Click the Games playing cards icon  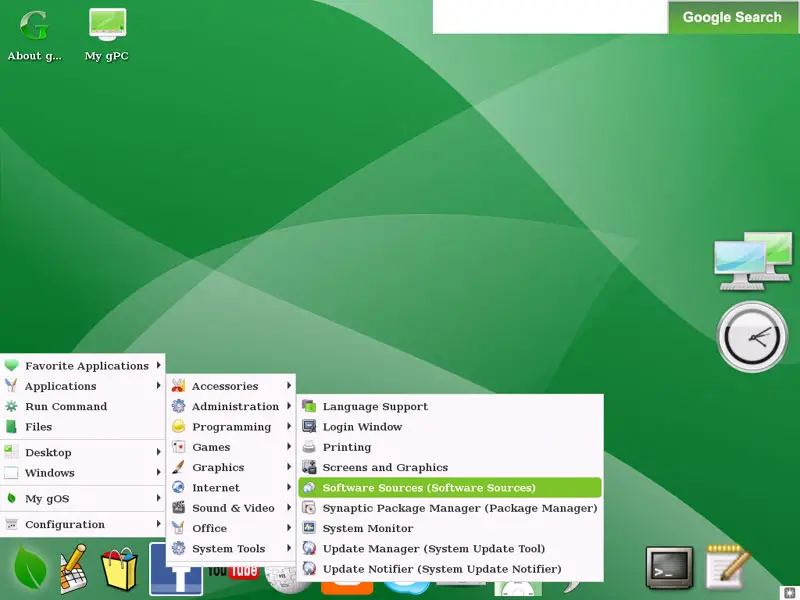178,447
